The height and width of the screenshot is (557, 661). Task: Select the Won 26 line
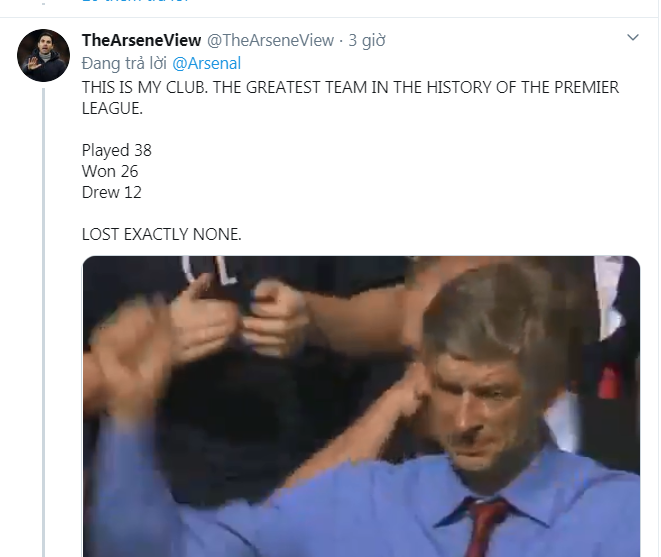coord(110,171)
